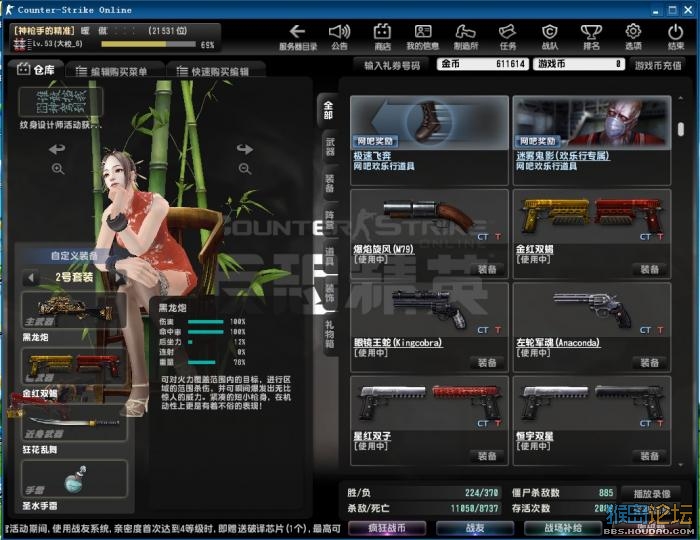The height and width of the screenshot is (540, 700).
Task: Click the 迷雾鬼影(欢乐行专属) item link
Action: point(562,156)
